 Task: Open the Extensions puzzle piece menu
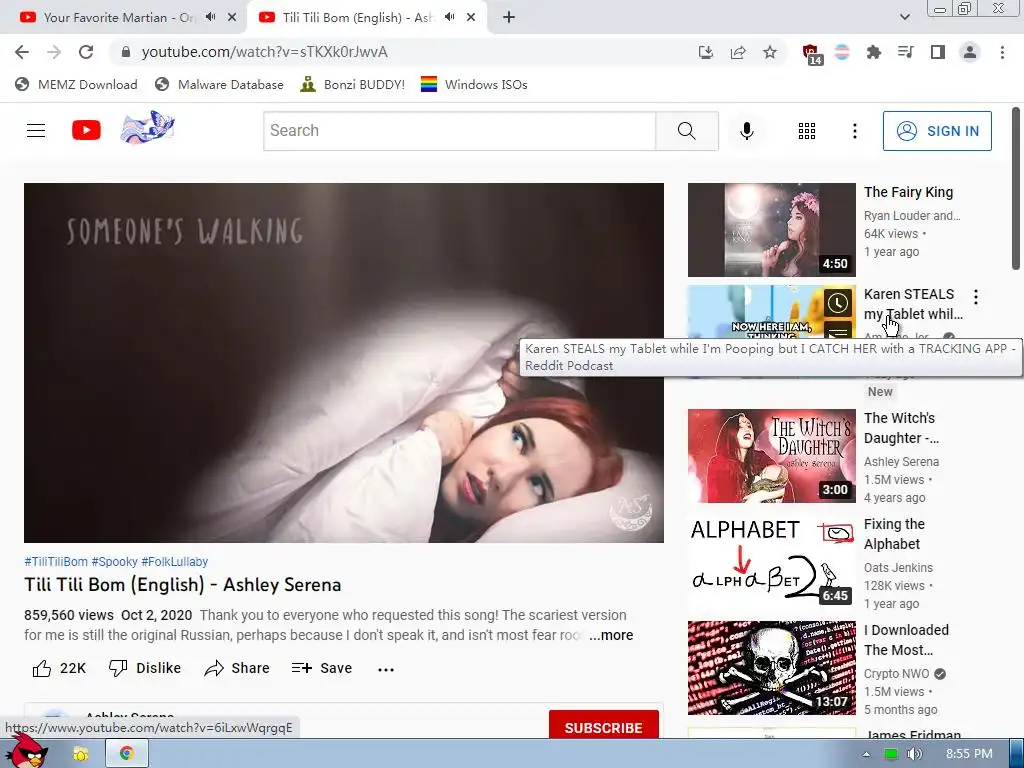874,52
